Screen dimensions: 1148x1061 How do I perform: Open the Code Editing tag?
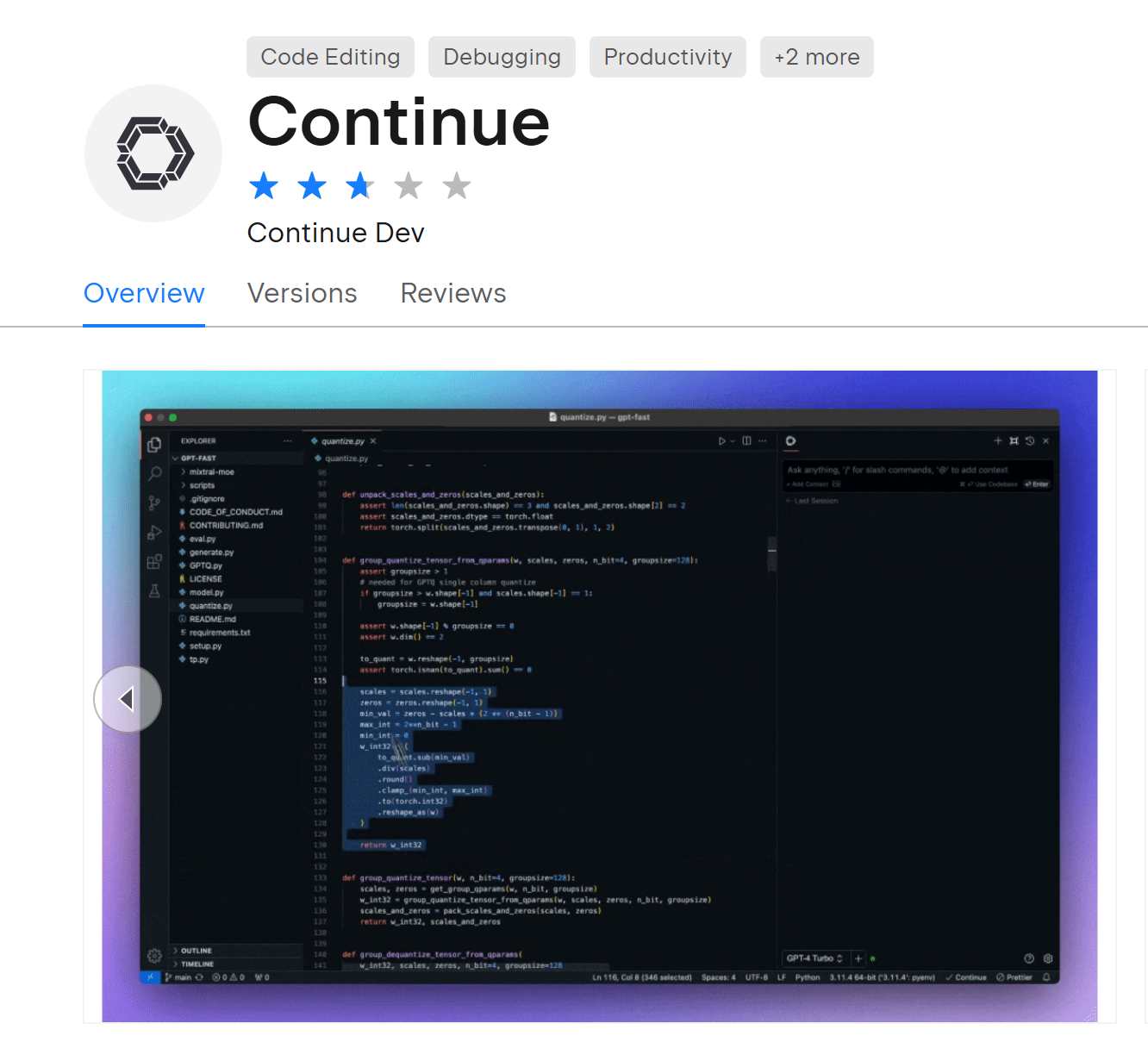(330, 57)
